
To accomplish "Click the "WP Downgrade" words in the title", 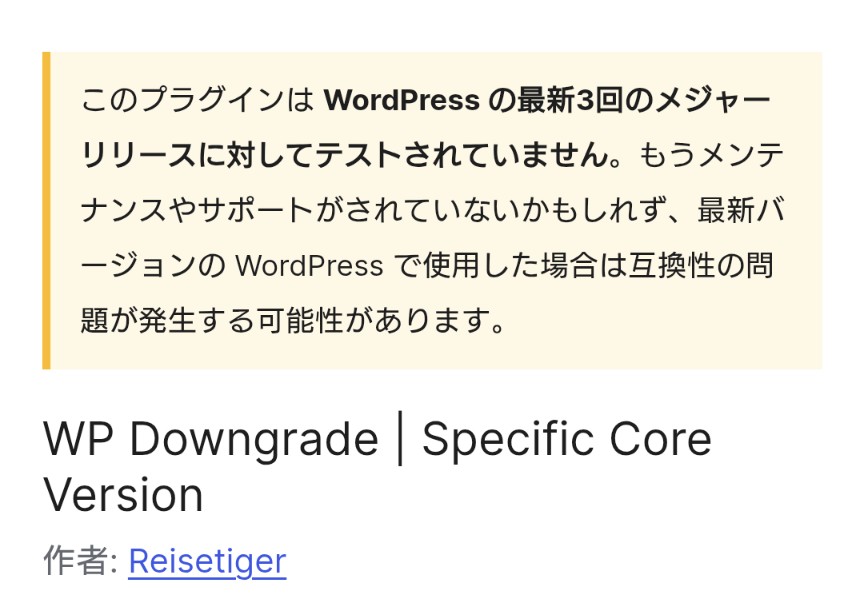I will (x=211, y=439).
